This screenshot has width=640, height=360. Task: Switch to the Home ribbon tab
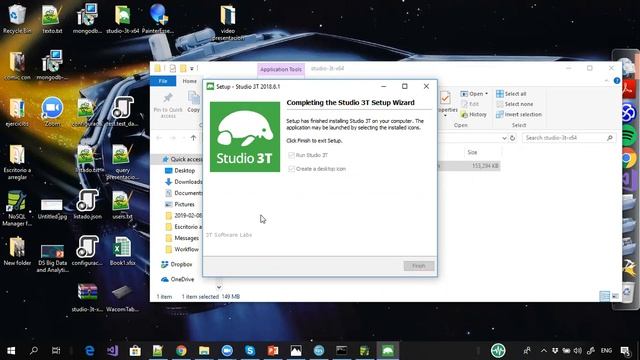pyautogui.click(x=189, y=81)
